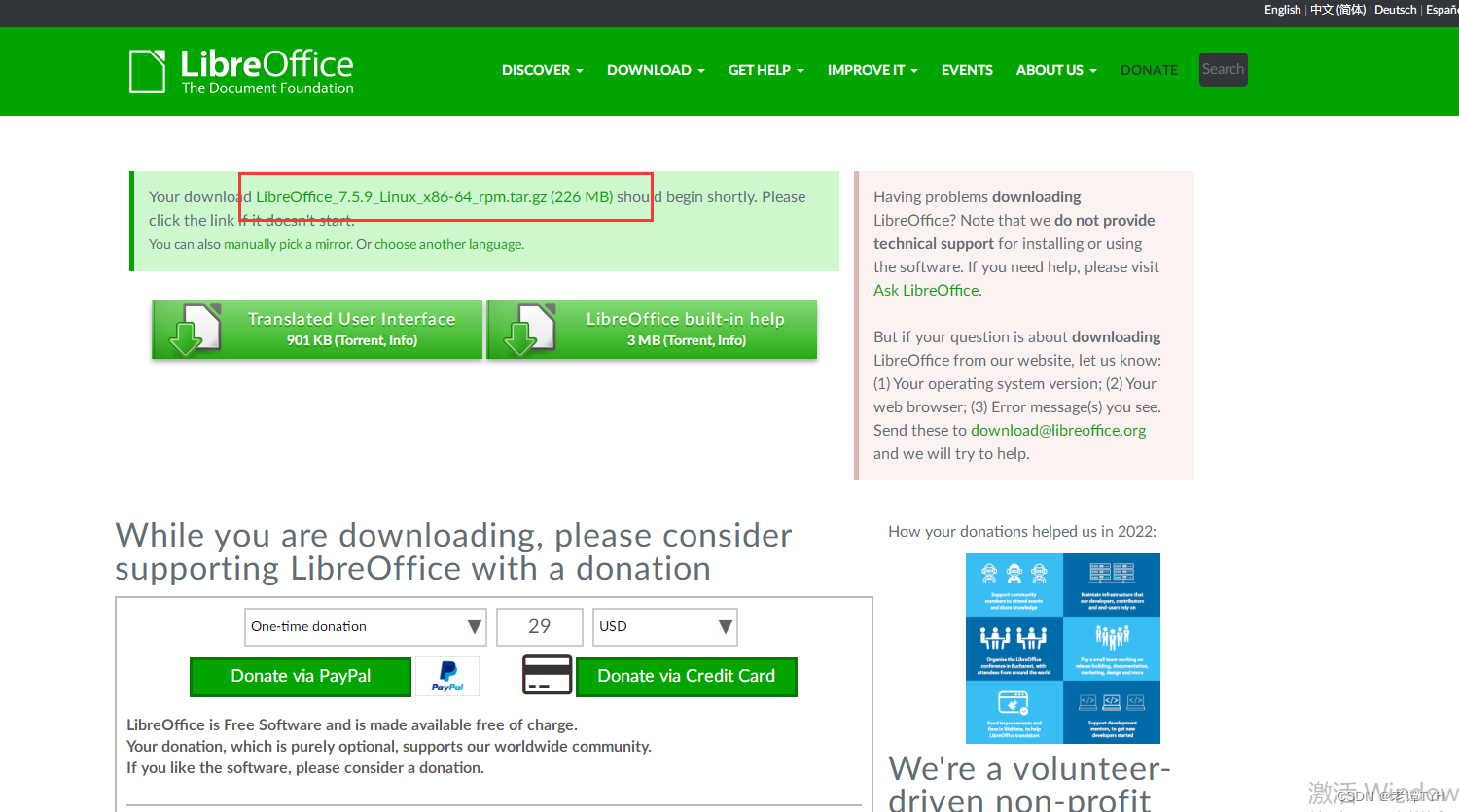Click the infrastructure icon in the donations infographic
Viewport: 1459px width, 812px height.
tap(1114, 575)
